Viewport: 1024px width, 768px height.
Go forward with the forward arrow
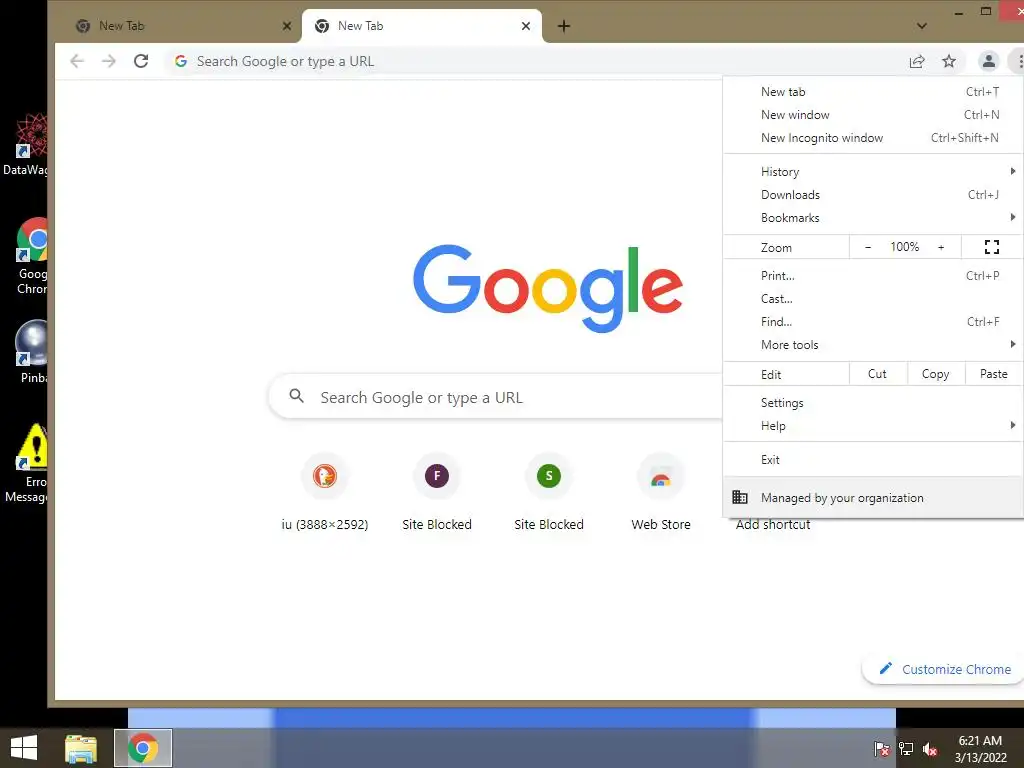coord(108,61)
